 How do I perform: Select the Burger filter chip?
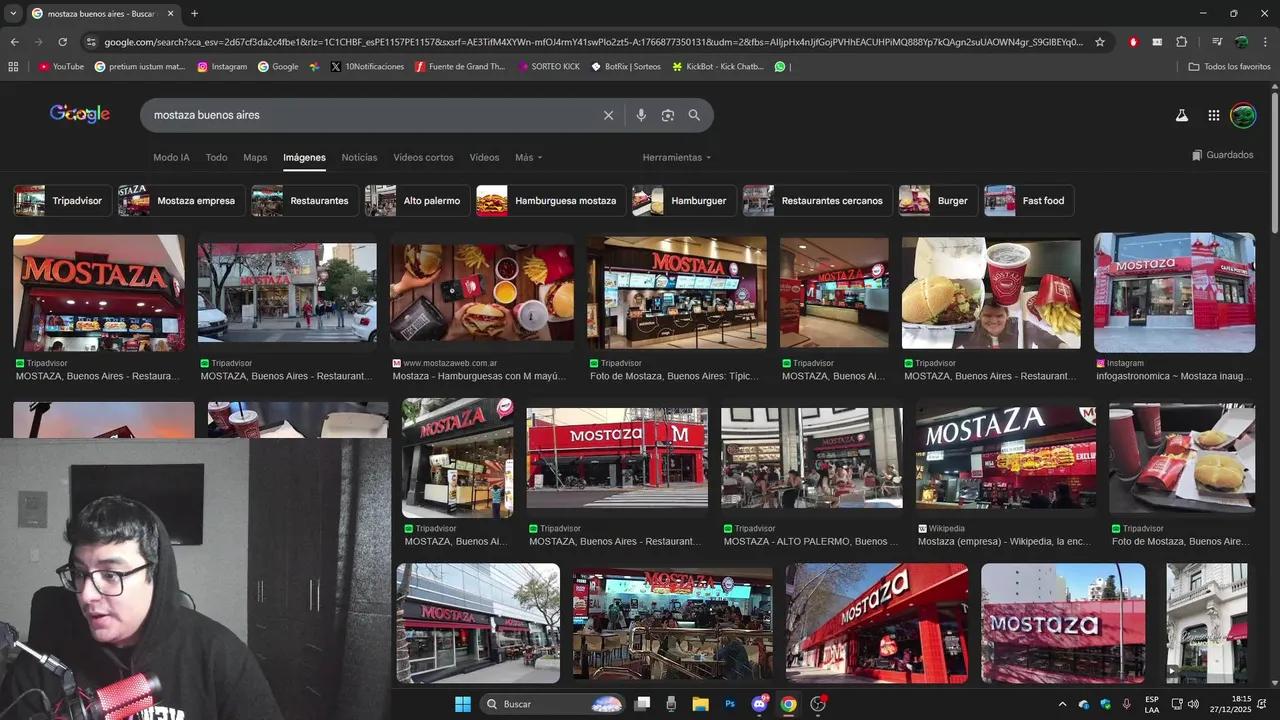(x=937, y=201)
